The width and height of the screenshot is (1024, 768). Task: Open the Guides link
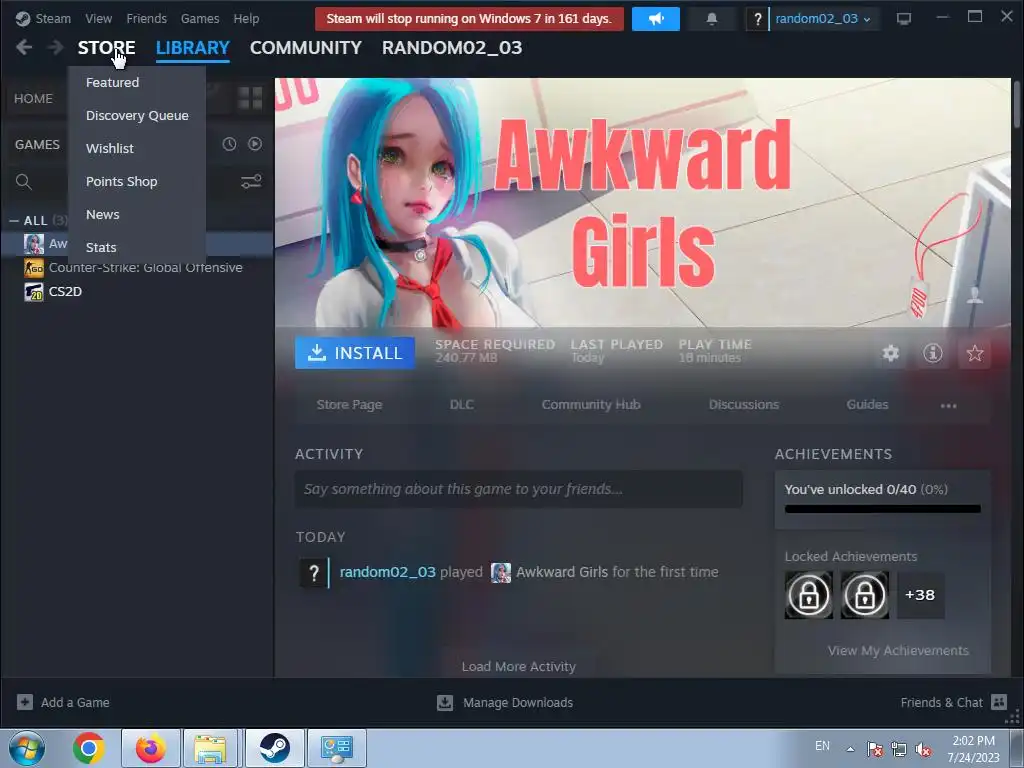(x=867, y=405)
